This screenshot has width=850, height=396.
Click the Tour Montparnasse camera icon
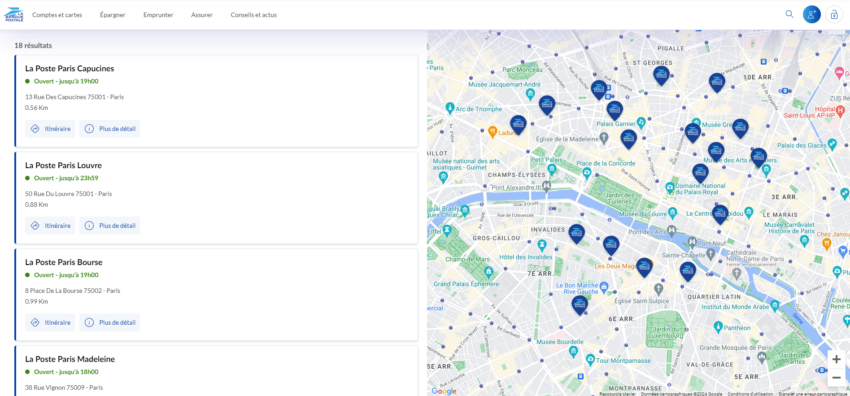[x=590, y=360]
